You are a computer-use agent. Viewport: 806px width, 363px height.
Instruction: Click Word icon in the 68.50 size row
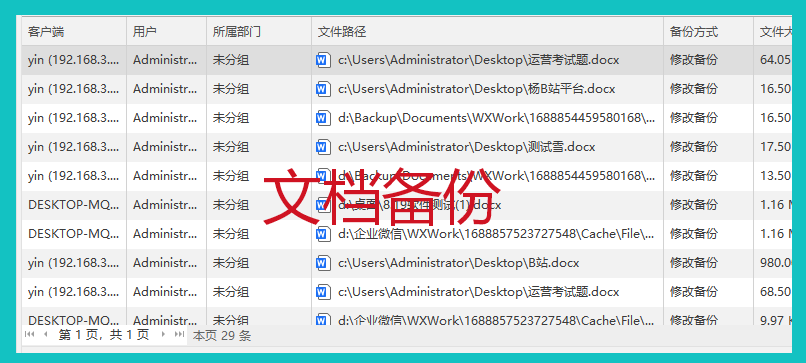coord(323,293)
